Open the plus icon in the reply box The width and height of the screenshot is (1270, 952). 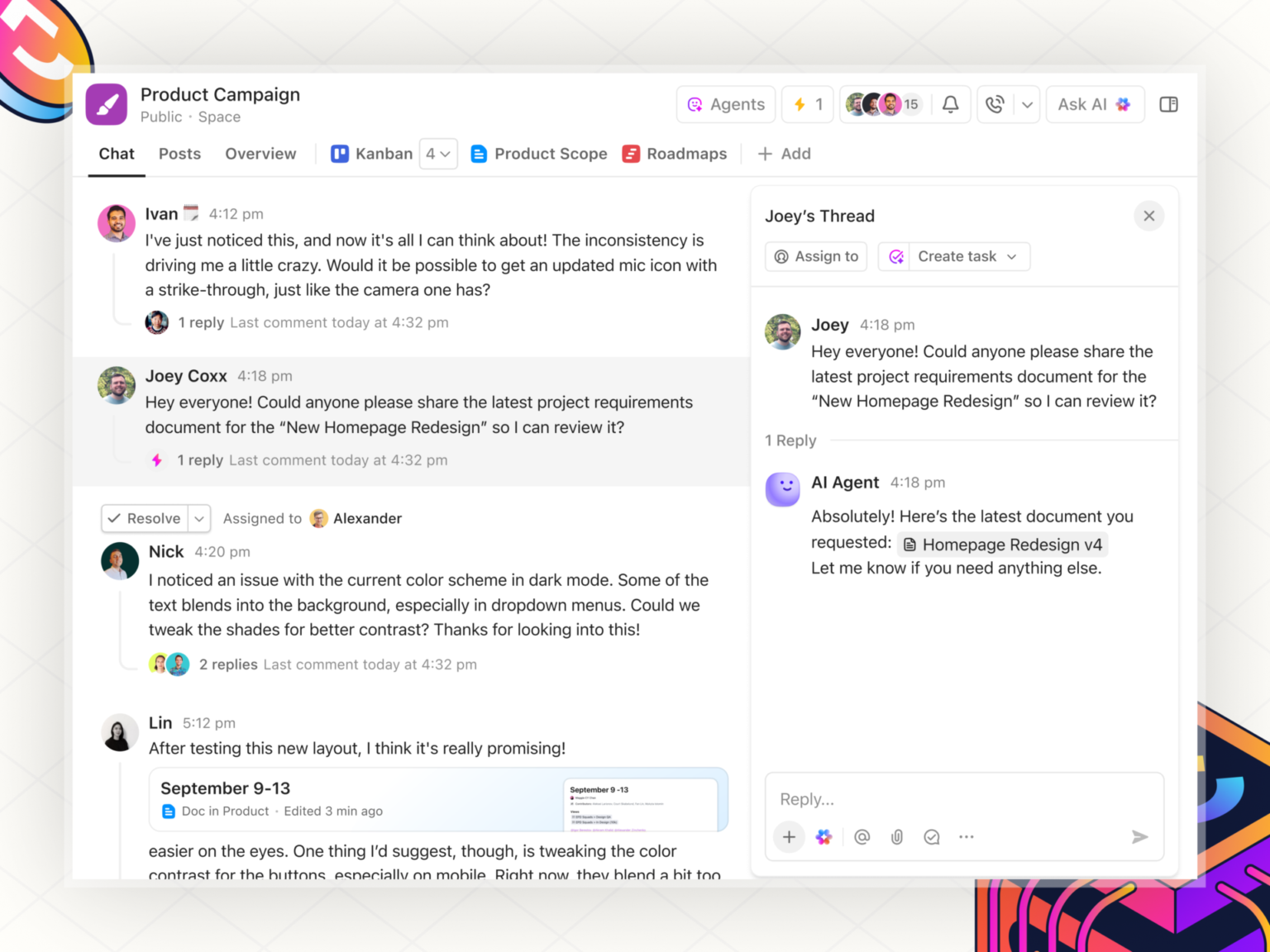pyautogui.click(x=789, y=836)
